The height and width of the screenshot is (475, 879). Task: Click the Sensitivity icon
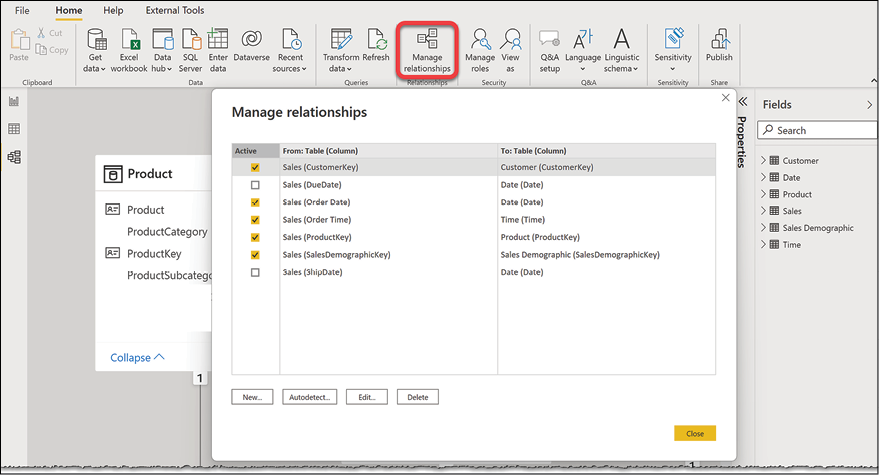coord(674,39)
